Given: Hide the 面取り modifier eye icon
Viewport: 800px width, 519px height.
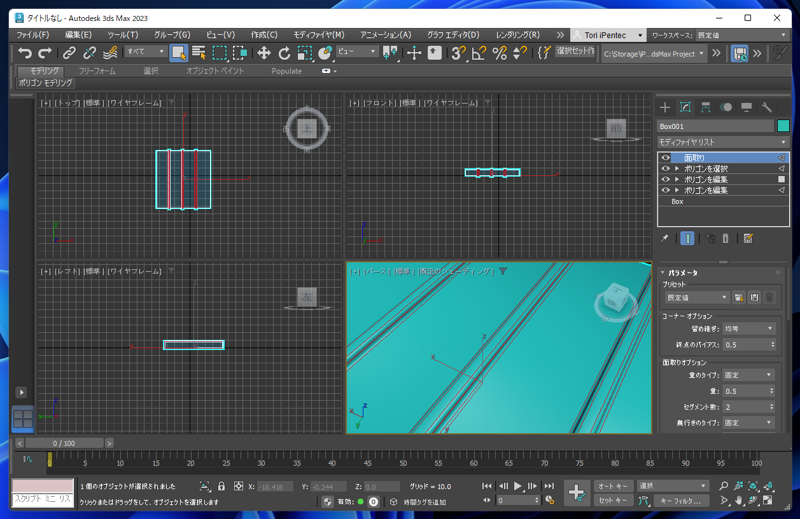Looking at the screenshot, I should (x=665, y=158).
